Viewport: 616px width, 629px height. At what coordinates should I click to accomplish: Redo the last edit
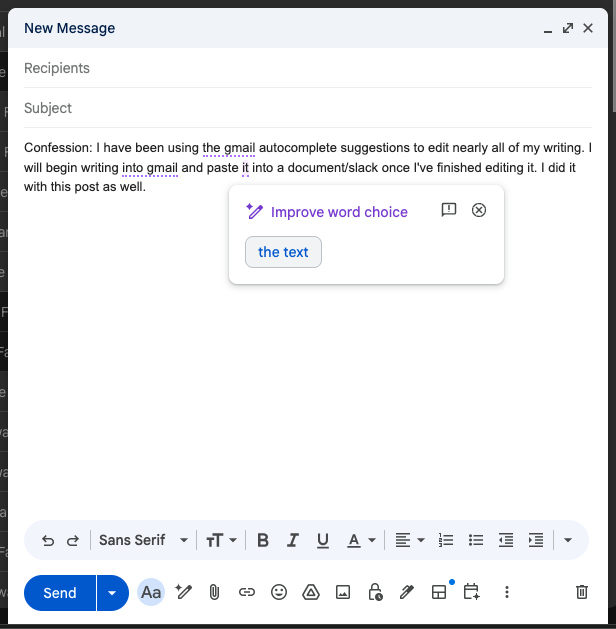(73, 540)
